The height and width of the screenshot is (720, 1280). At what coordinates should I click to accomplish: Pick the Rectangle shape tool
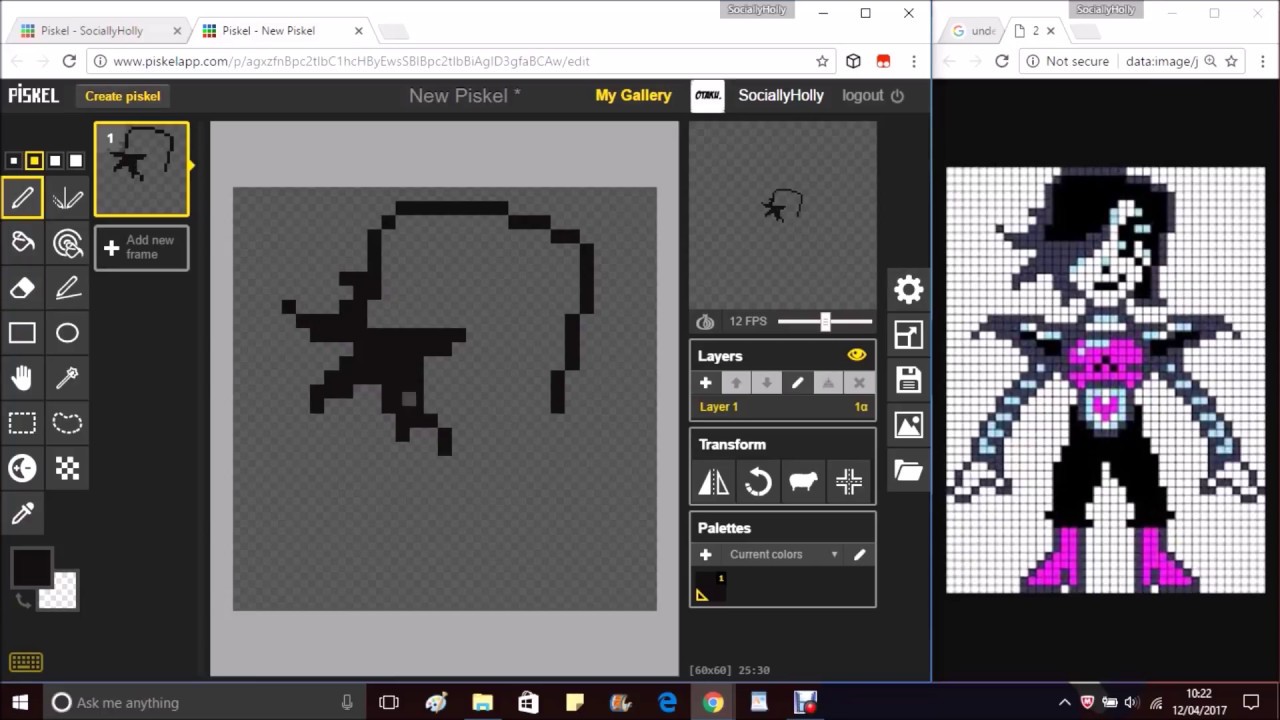22,333
